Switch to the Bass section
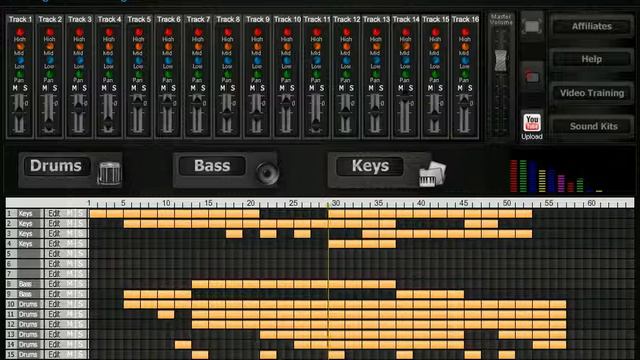Screen dimensions: 640x360 click(x=212, y=166)
